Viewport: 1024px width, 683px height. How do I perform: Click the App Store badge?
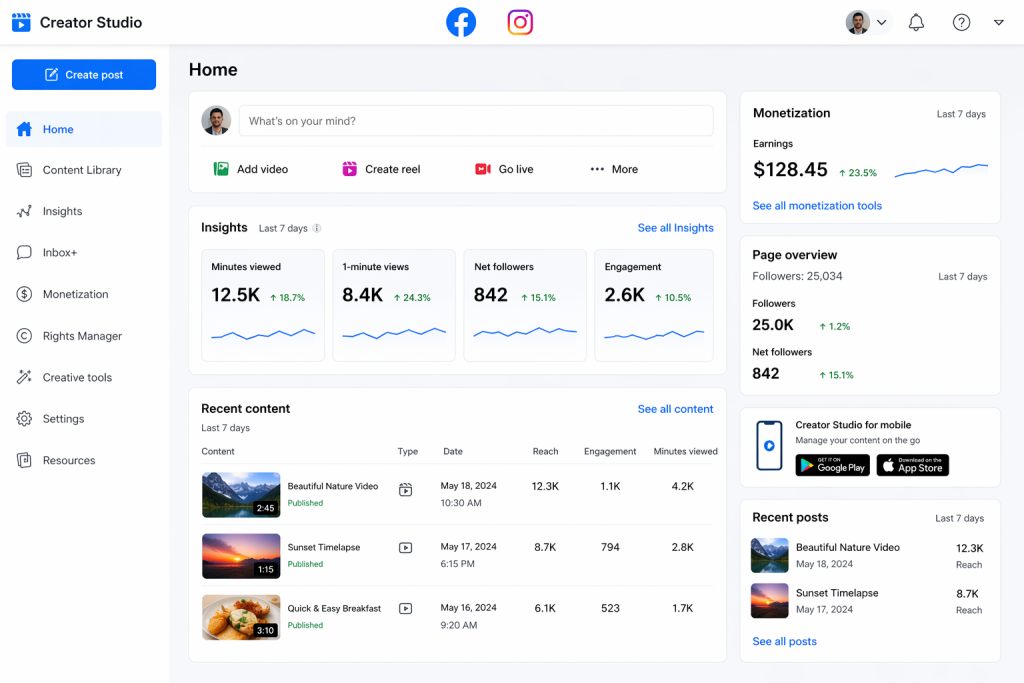point(912,465)
